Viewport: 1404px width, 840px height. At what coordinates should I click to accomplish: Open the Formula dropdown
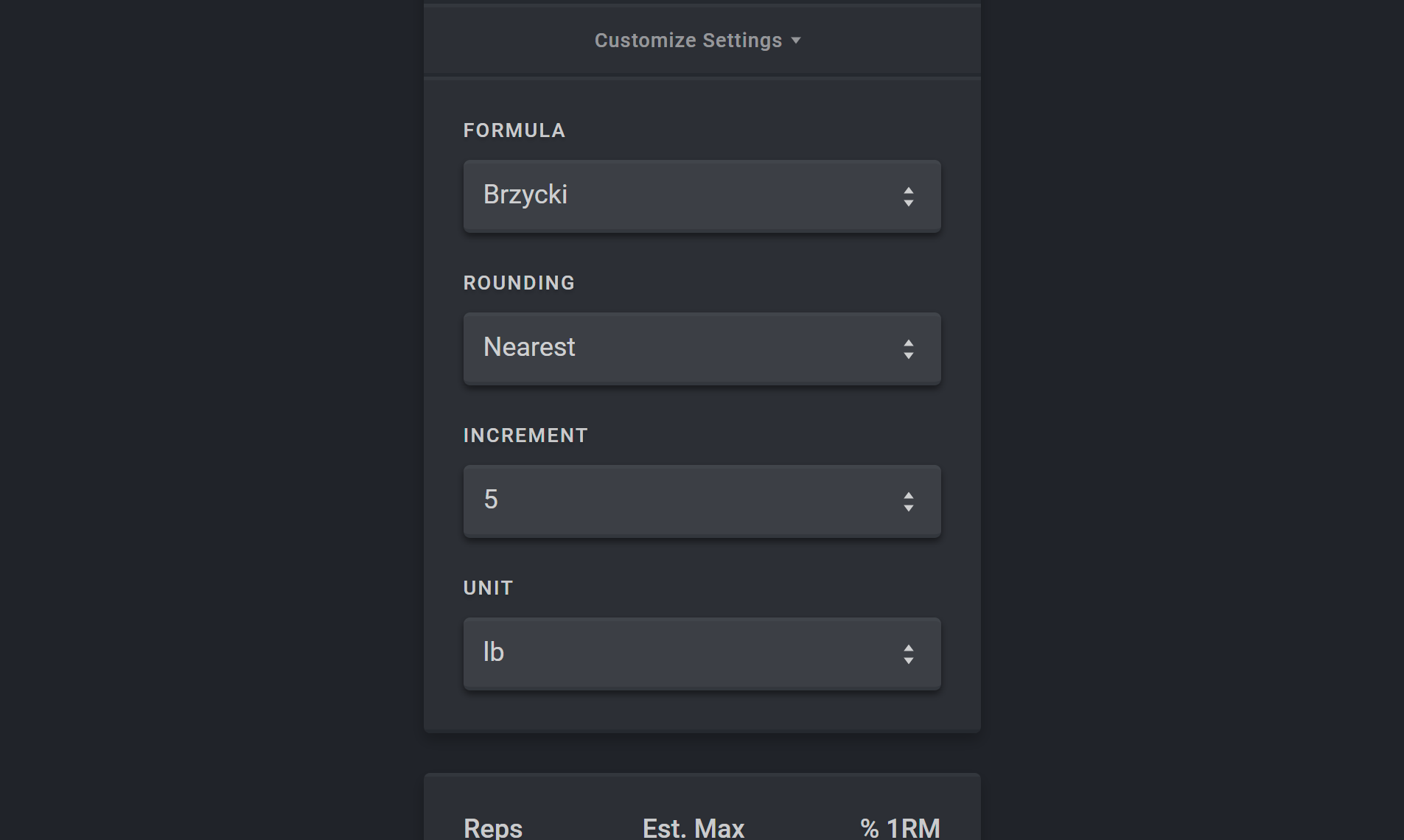click(x=701, y=196)
